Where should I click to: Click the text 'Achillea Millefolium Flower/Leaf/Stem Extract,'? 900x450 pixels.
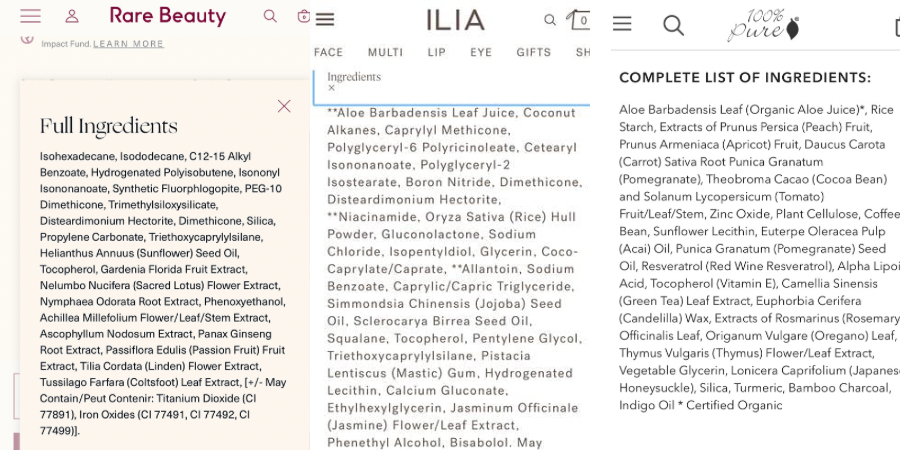point(155,317)
